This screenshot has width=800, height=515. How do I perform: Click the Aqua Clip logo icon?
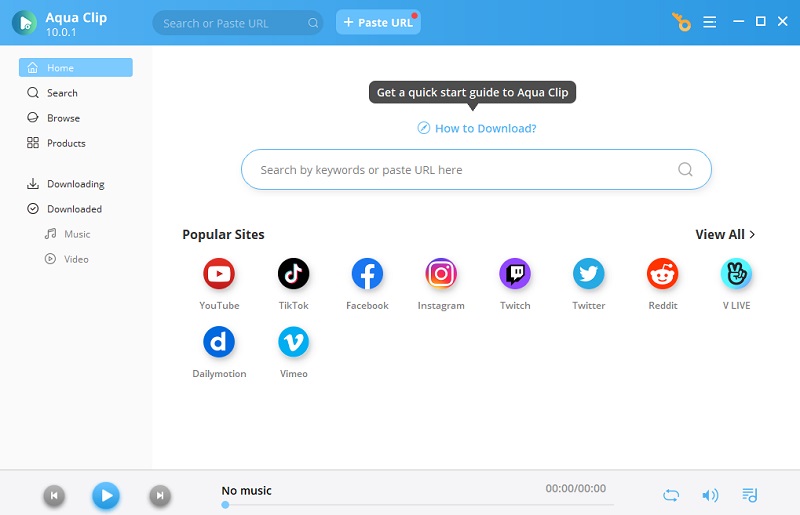(x=24, y=22)
